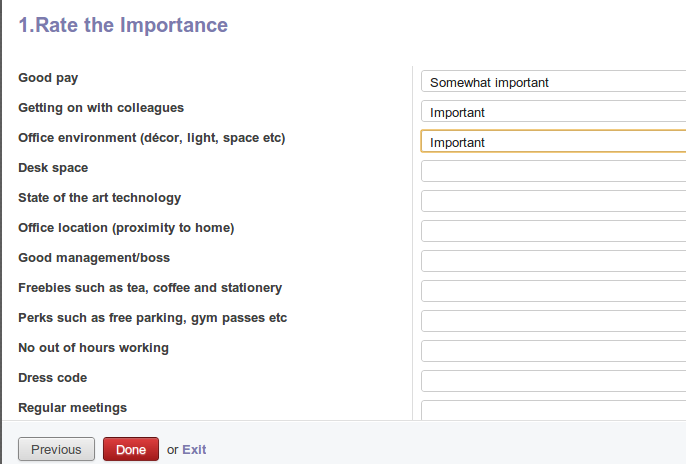The width and height of the screenshot is (686, 464).
Task: Select the Office location rating dropdown
Action: 553,231
